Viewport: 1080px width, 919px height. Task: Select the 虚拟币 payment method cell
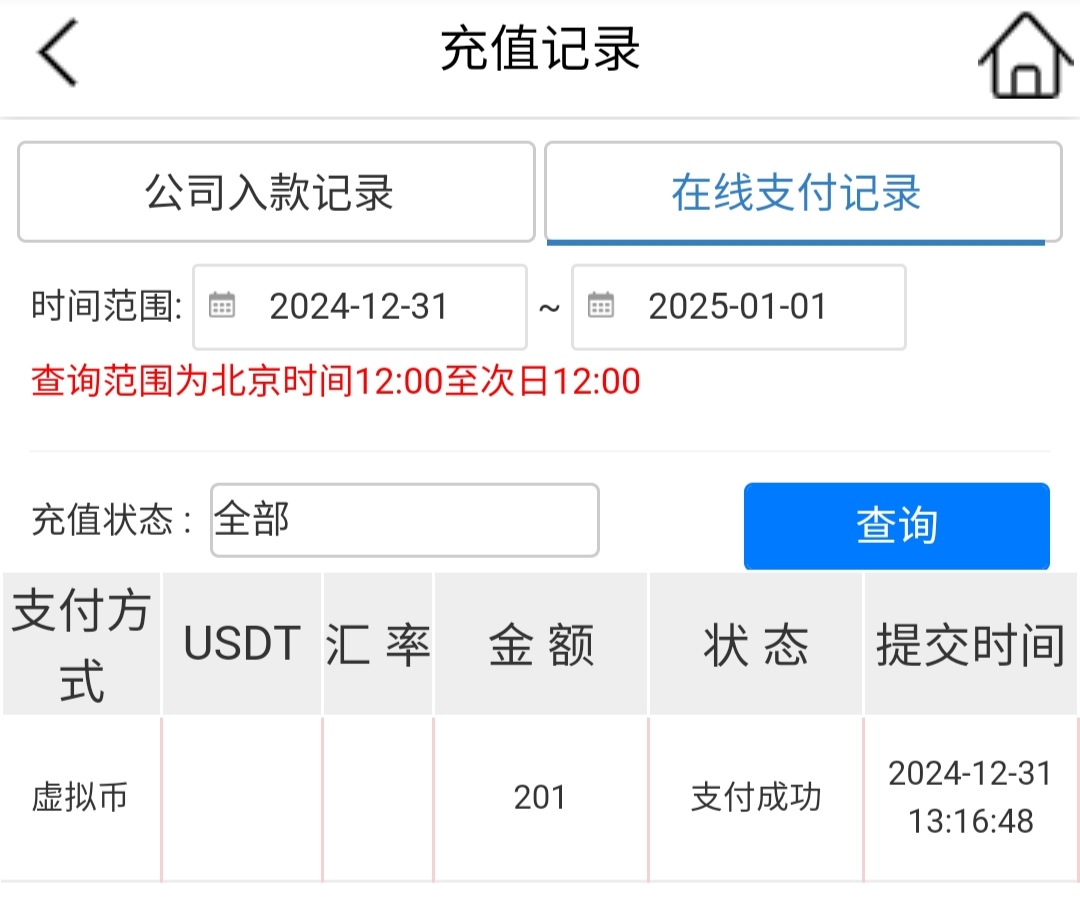click(81, 798)
